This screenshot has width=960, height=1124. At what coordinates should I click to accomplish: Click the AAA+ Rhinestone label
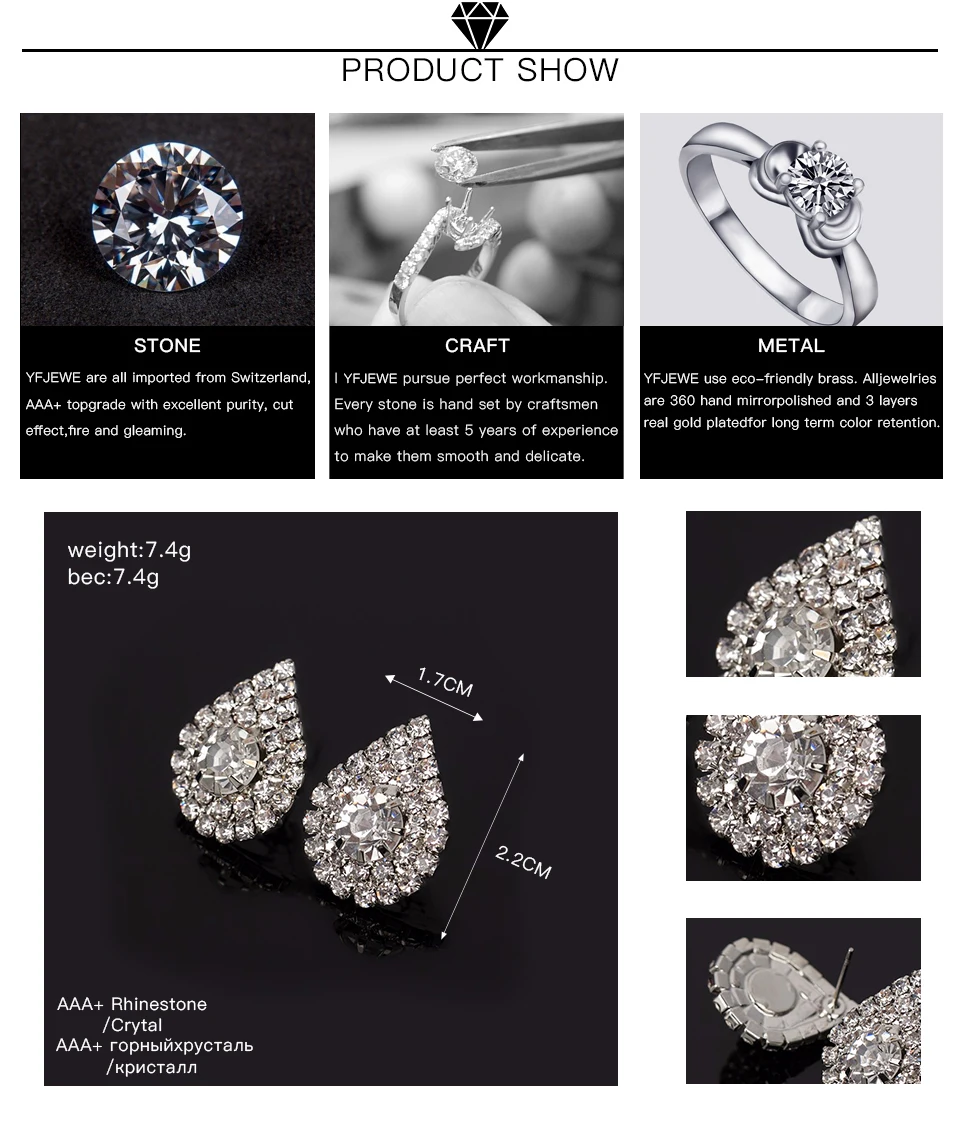(132, 1004)
